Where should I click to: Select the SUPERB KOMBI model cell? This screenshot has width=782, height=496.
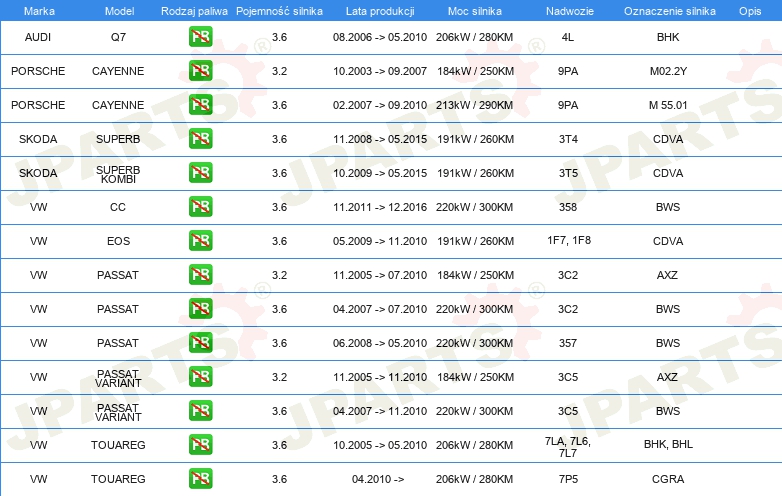pyautogui.click(x=118, y=174)
